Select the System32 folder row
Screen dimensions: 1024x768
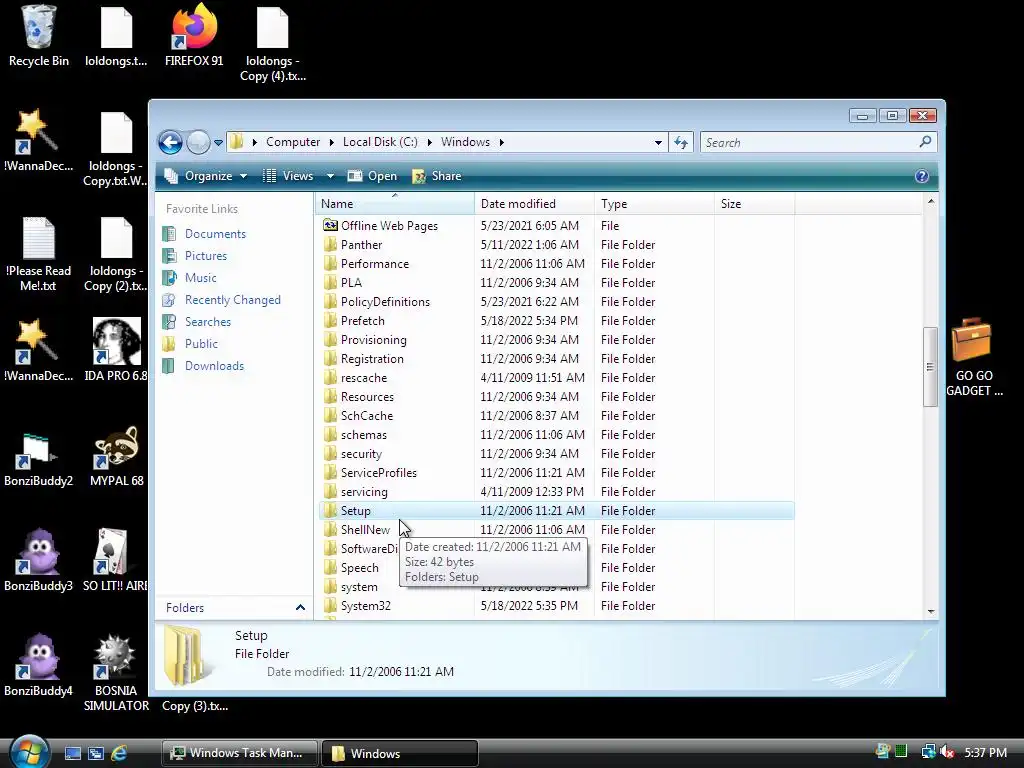(558, 606)
